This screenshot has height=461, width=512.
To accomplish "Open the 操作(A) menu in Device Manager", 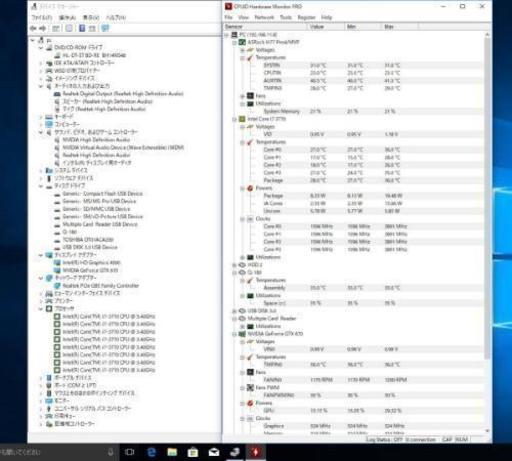I will pyautogui.click(x=67, y=17).
